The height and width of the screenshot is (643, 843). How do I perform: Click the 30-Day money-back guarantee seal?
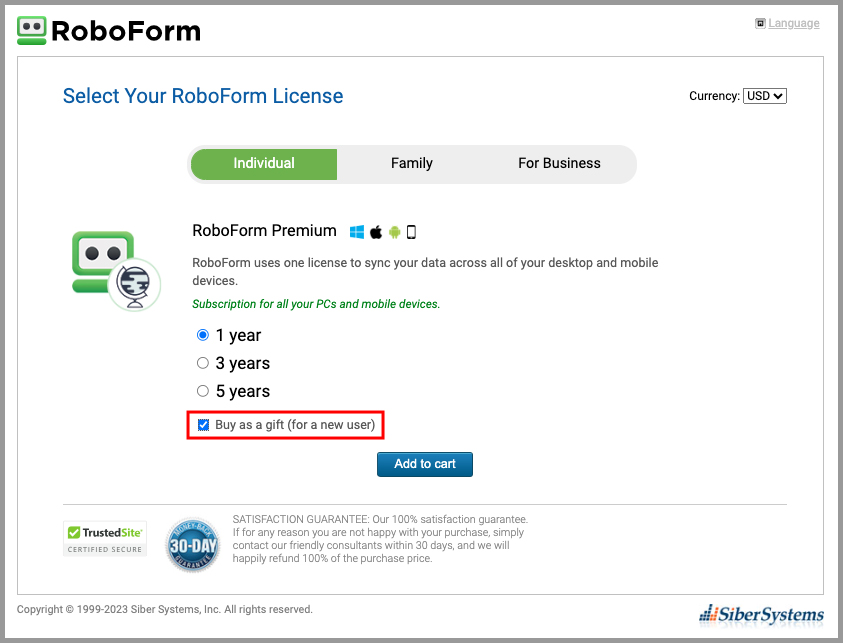192,545
